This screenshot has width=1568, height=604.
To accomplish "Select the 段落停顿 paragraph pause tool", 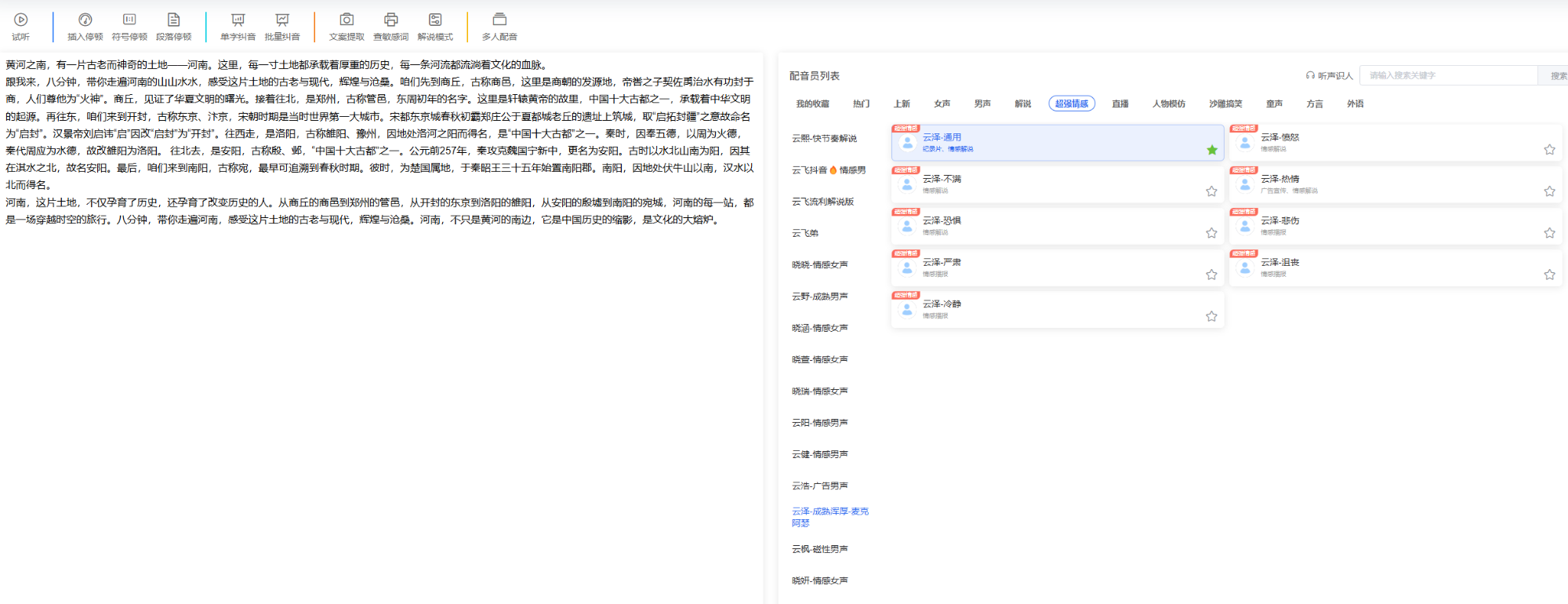I will pyautogui.click(x=173, y=27).
